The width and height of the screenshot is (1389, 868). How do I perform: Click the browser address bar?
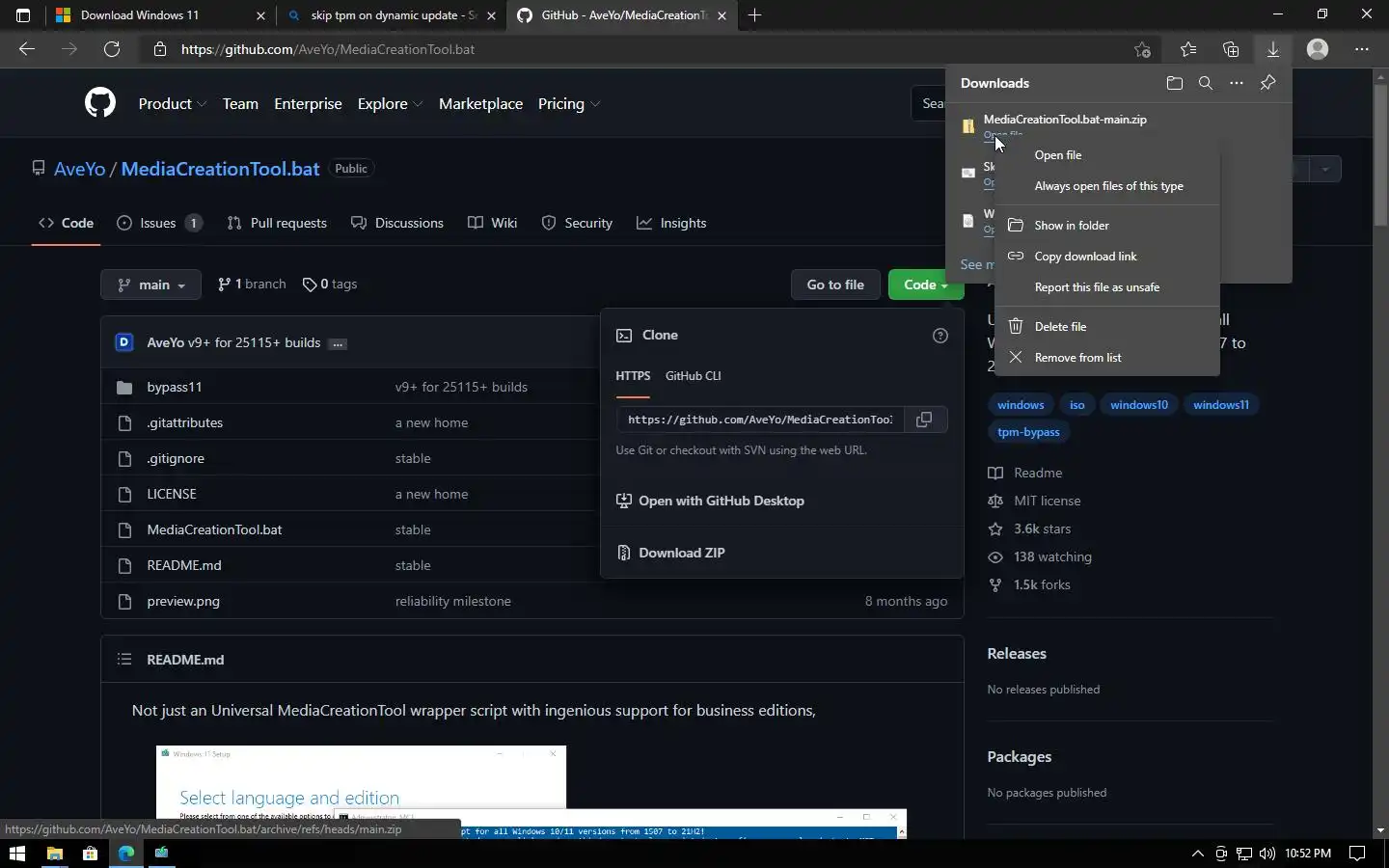coord(637,49)
